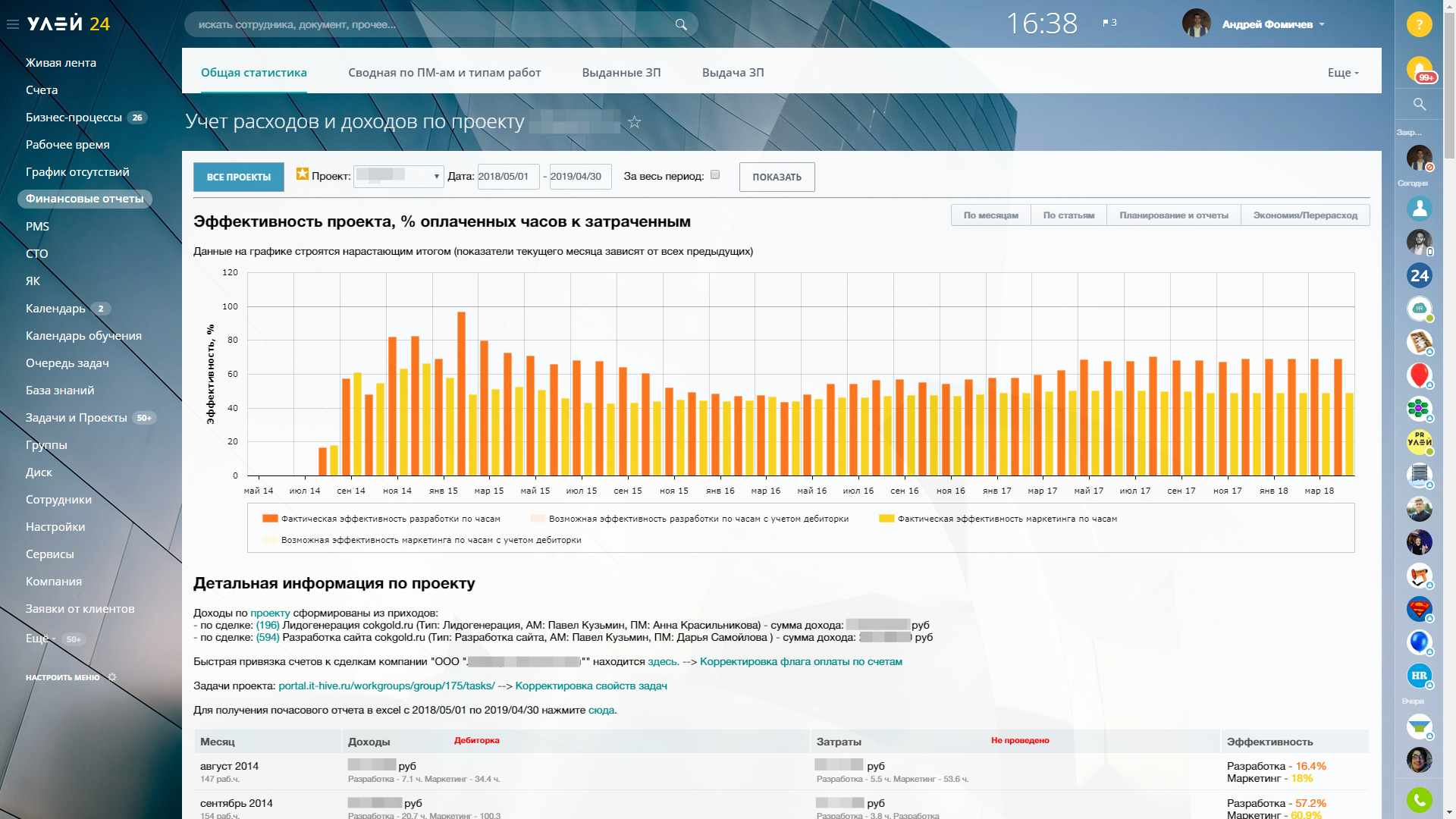Screen dimensions: 1456x819
Task: Open Корректировка свойств задач link
Action: pos(591,686)
